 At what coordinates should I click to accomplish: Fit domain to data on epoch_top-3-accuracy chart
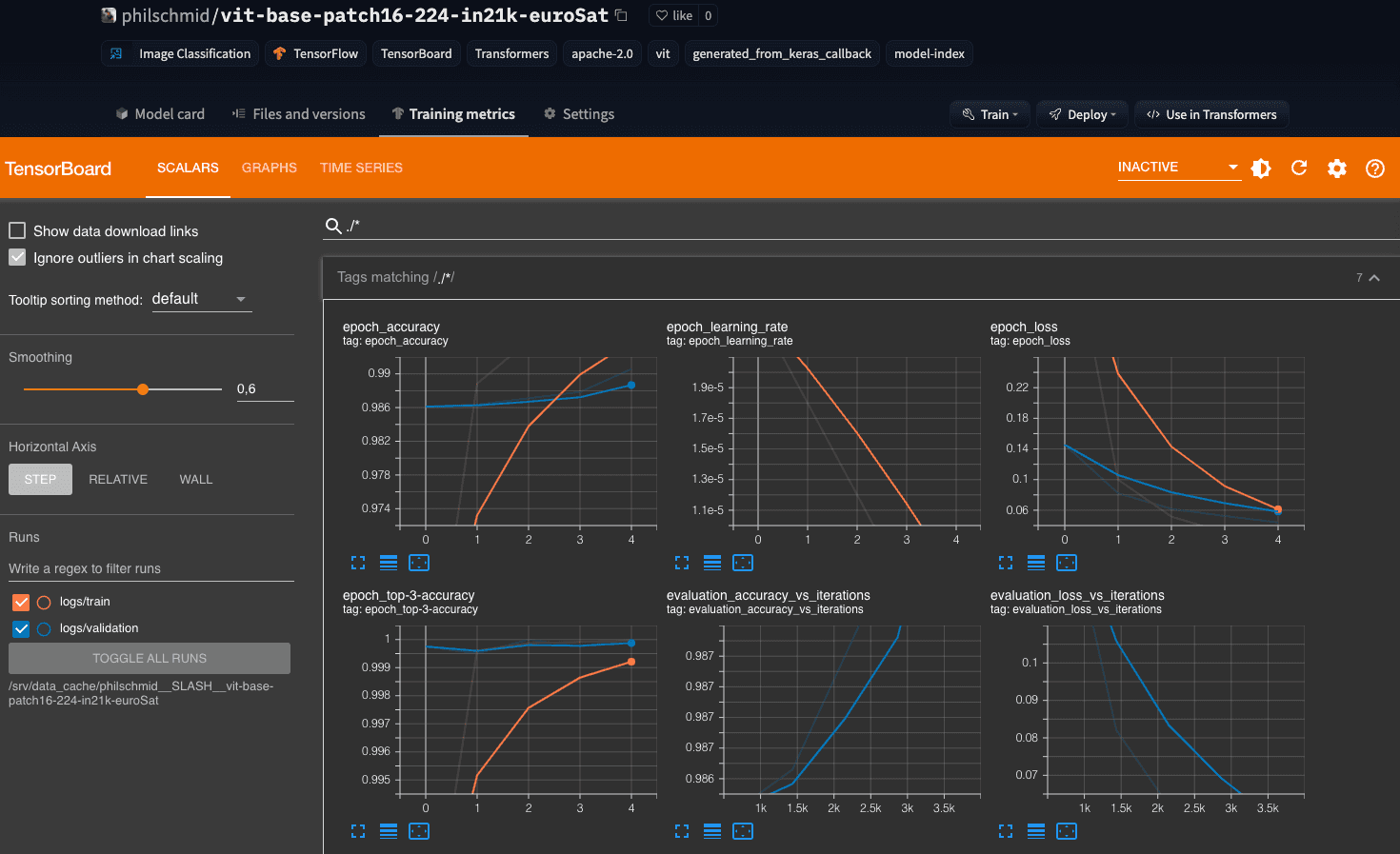pos(419,831)
